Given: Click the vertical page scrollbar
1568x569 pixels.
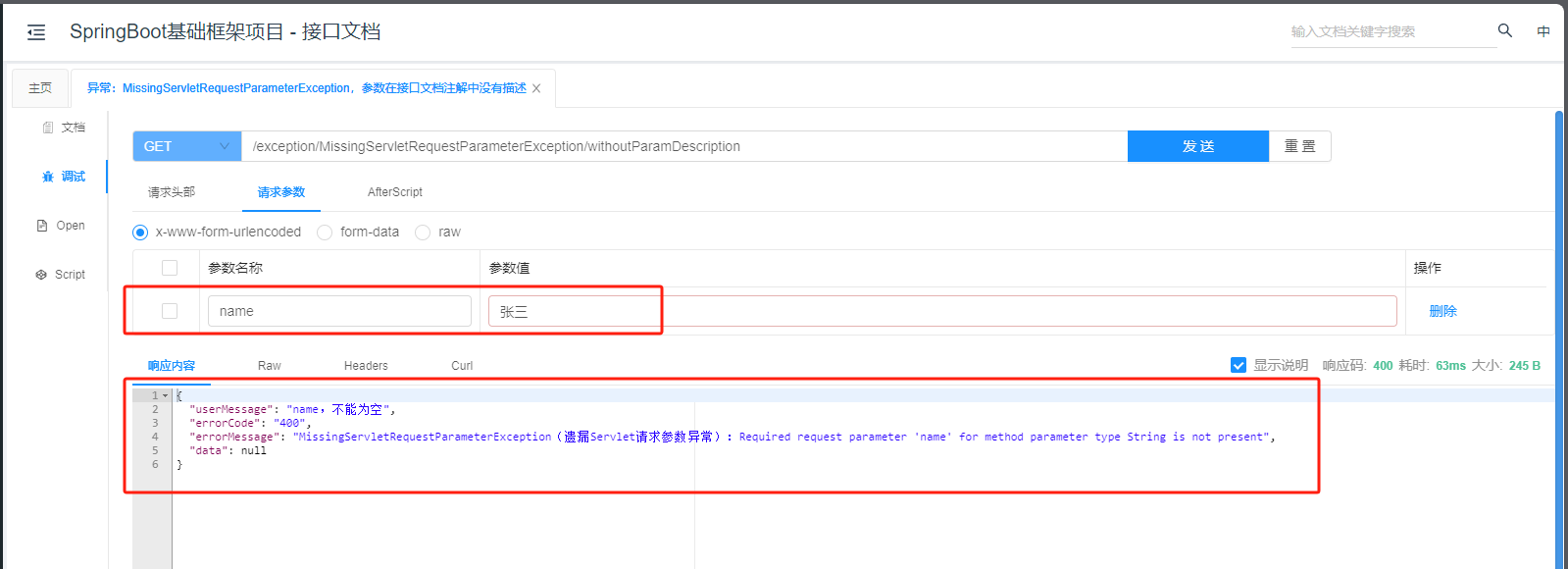Looking at the screenshot, I should click(1559, 338).
